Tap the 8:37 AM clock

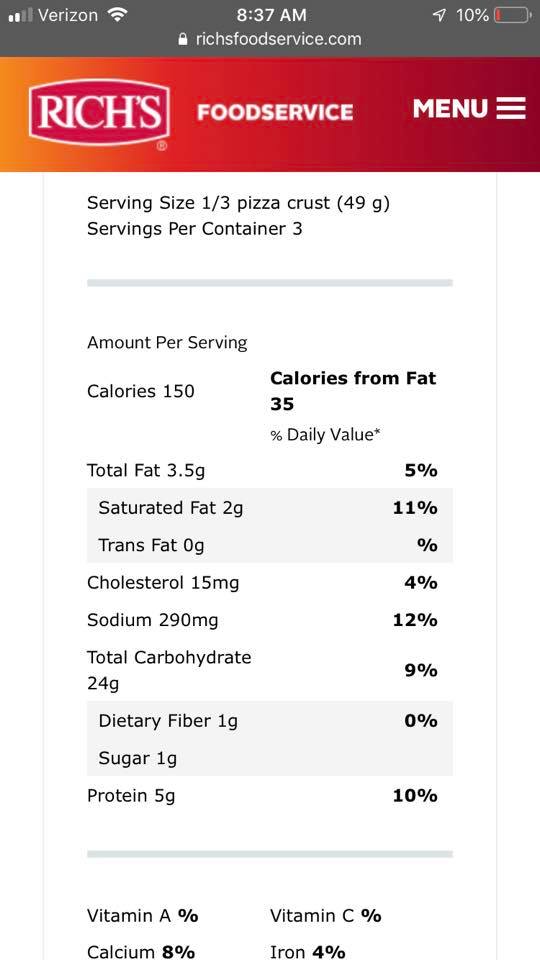pos(271,15)
